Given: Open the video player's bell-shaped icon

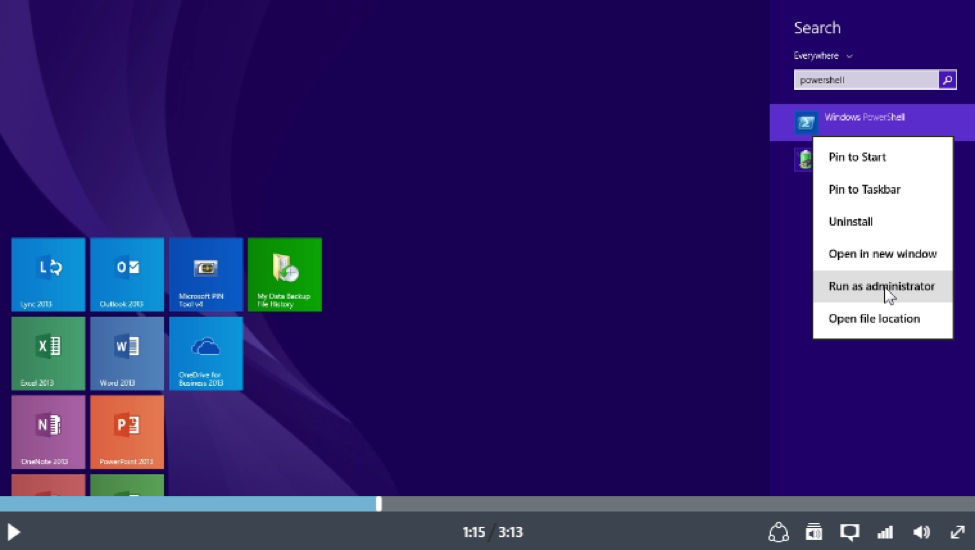Looking at the screenshot, I should [x=779, y=532].
